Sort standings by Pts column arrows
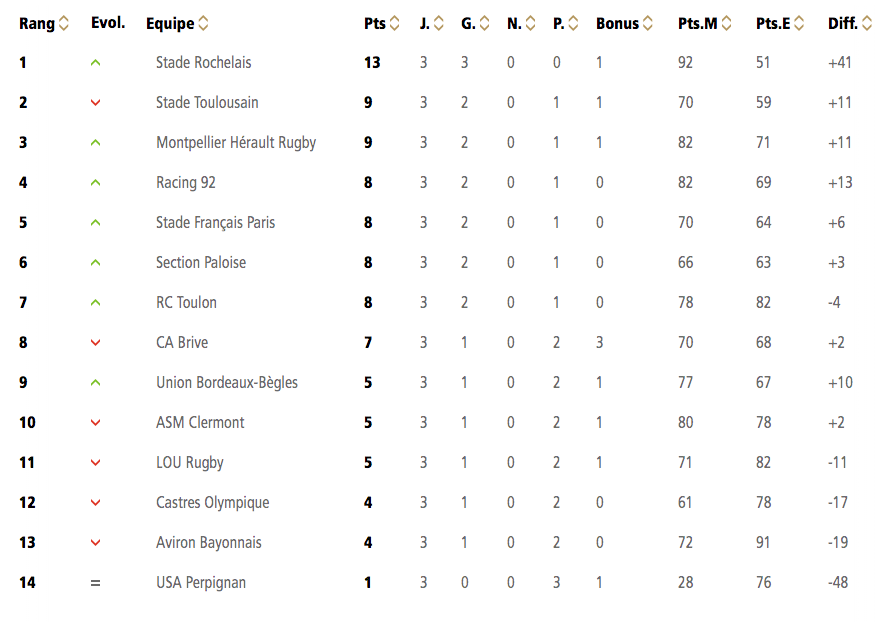 coord(394,23)
